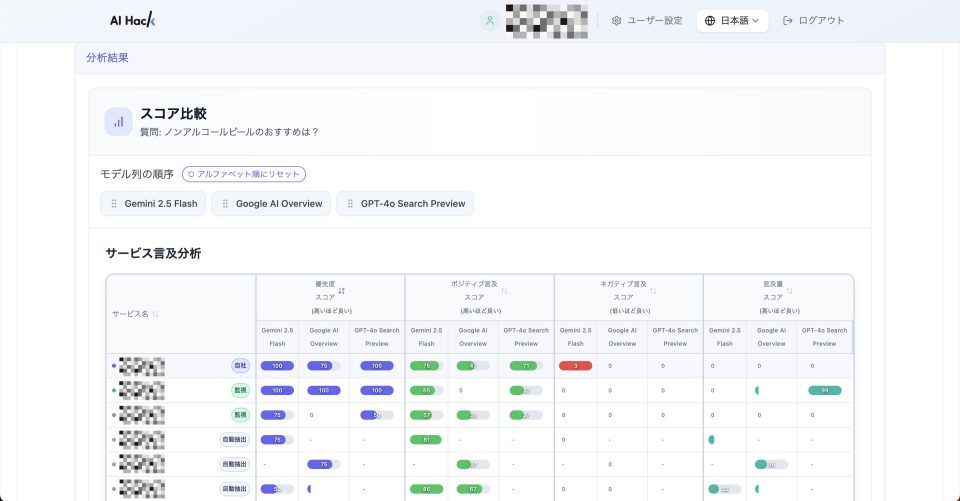Sort table by サービス名 using its sort icon
Screen dimensions: 960x501
click(155, 314)
